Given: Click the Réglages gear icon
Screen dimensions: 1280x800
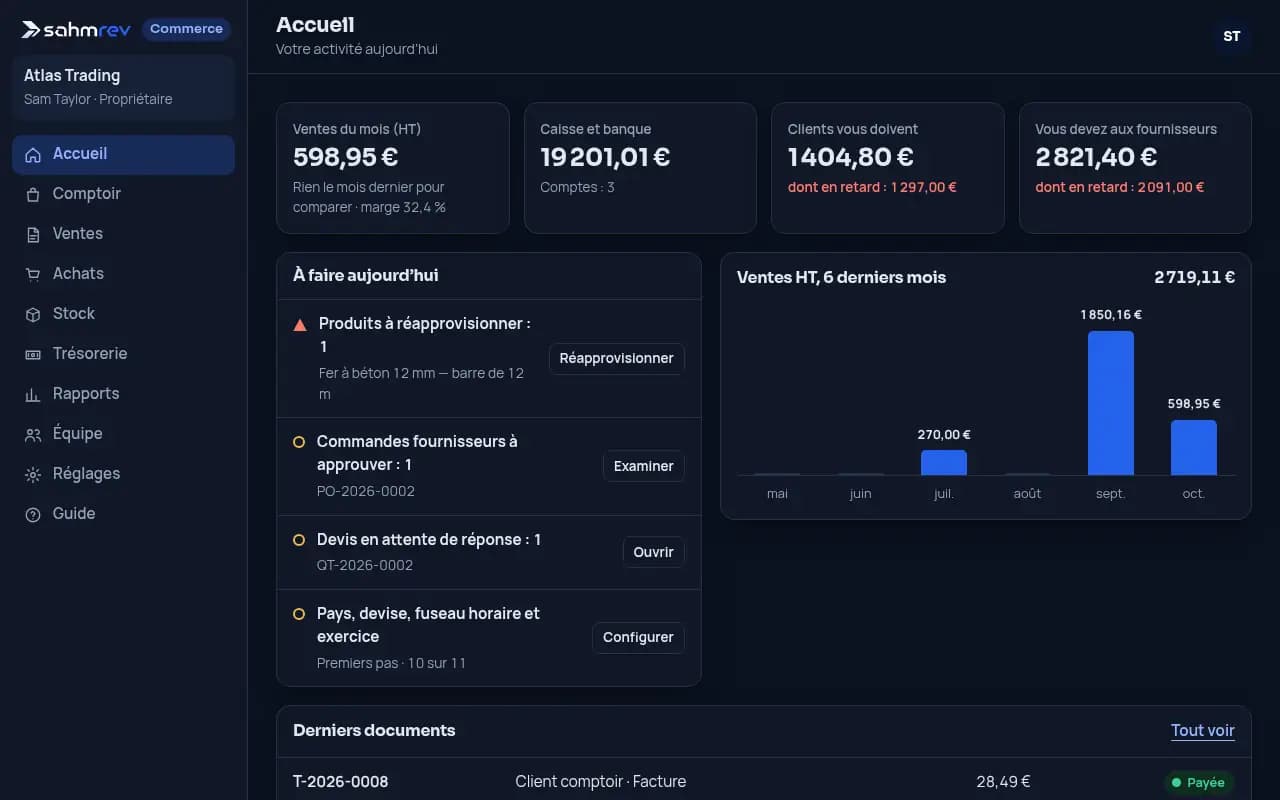Looking at the screenshot, I should 33,475.
